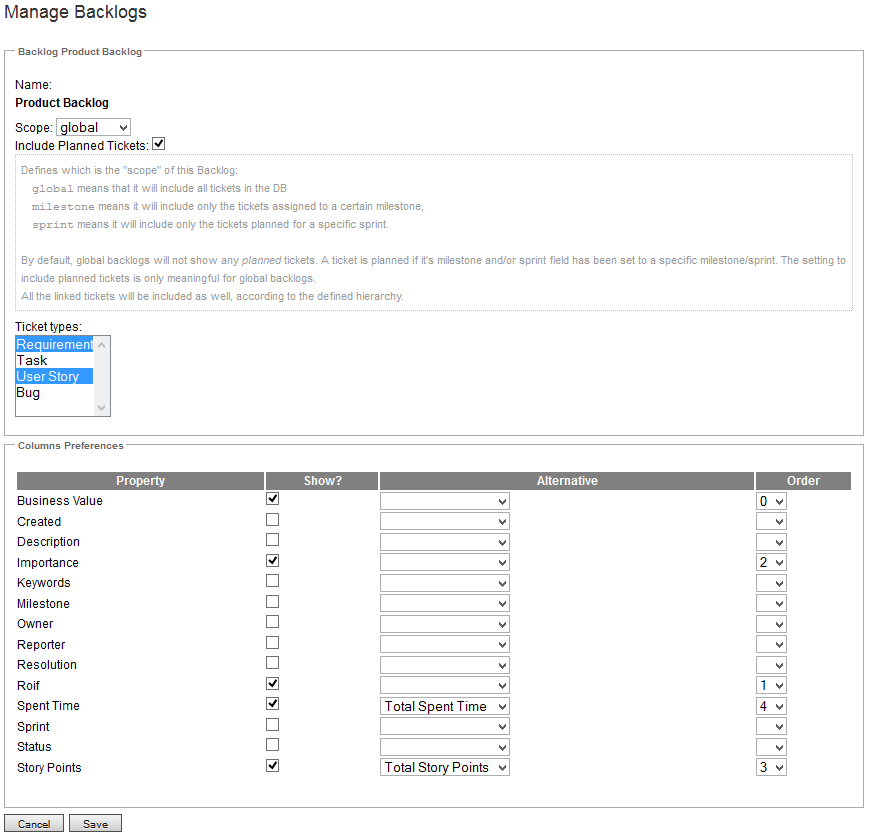Image resolution: width=869 pixels, height=837 pixels.
Task: Uncheck the Business Value show checkbox
Action: pos(272,499)
